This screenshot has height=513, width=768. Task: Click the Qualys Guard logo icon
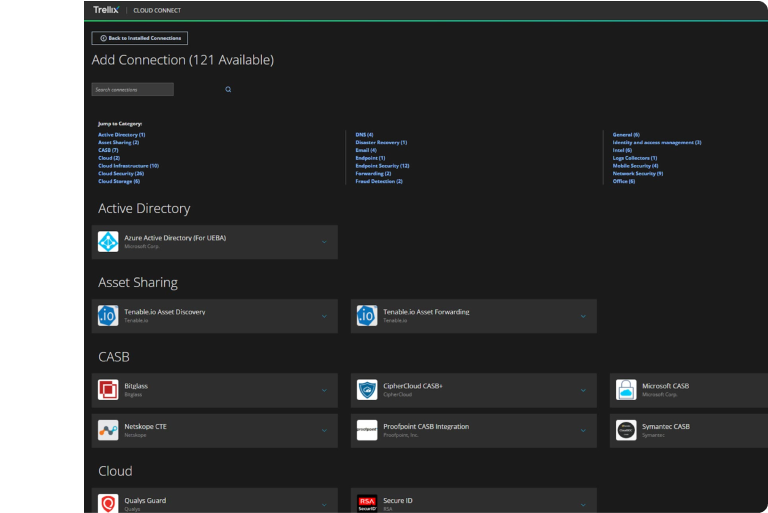(x=108, y=503)
